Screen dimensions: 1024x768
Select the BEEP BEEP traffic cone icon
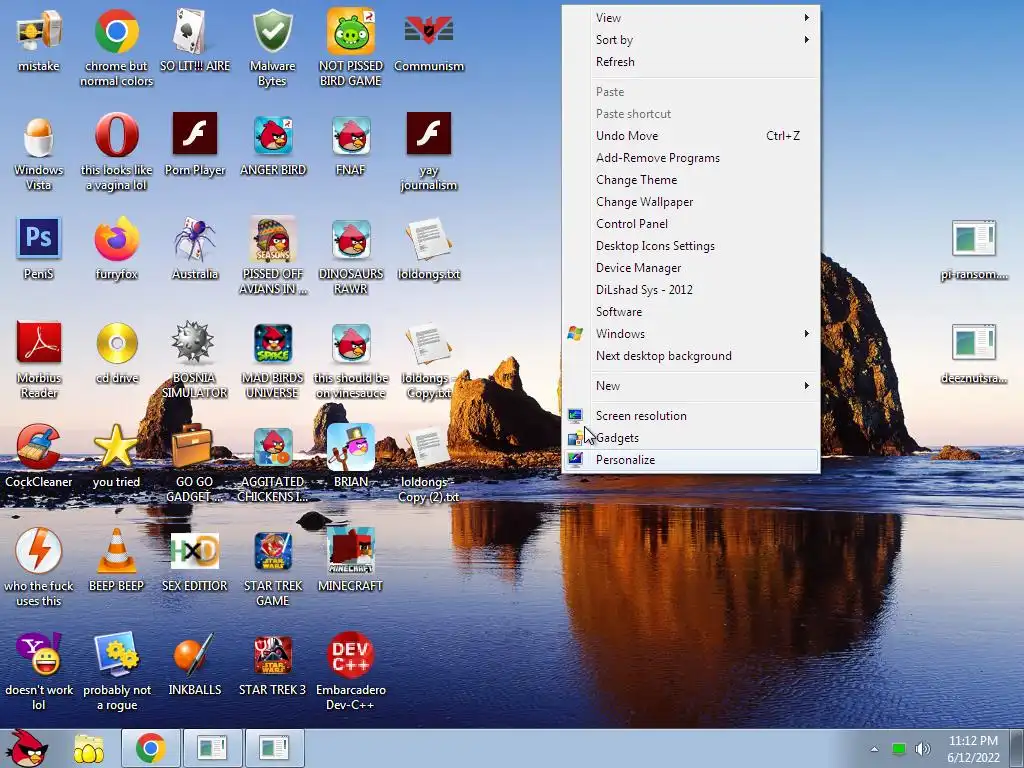point(116,560)
